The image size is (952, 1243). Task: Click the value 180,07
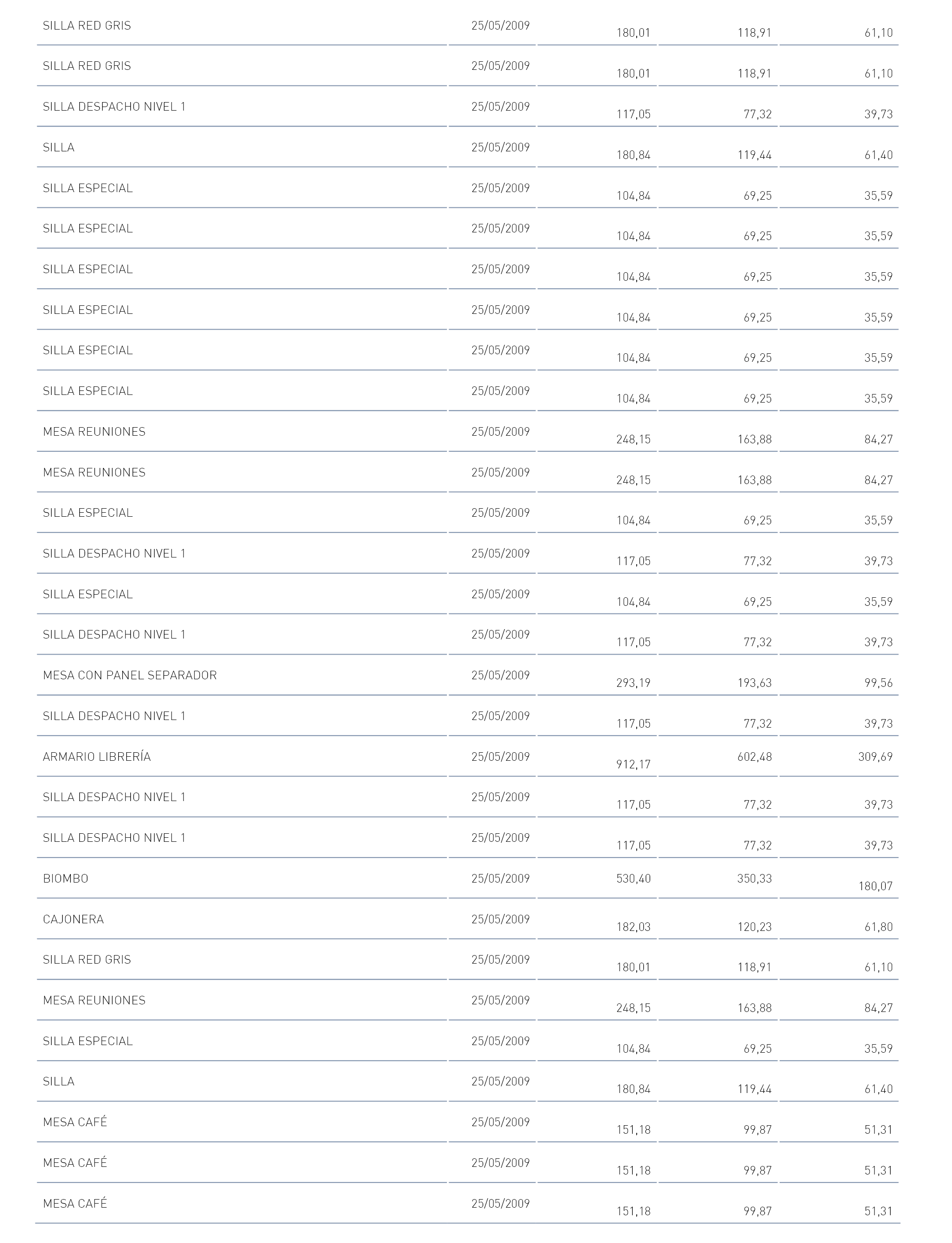[875, 886]
